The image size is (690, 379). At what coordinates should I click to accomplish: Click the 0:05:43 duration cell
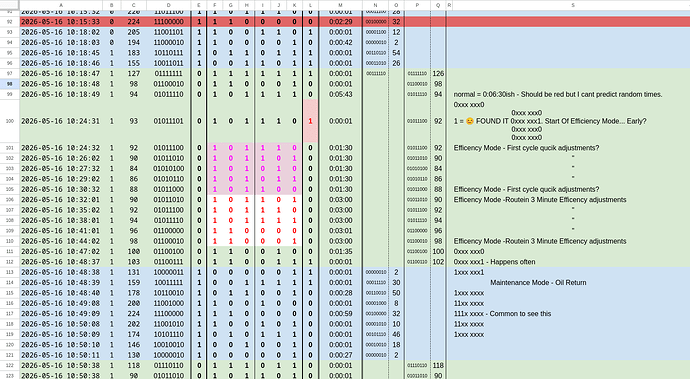[341, 94]
